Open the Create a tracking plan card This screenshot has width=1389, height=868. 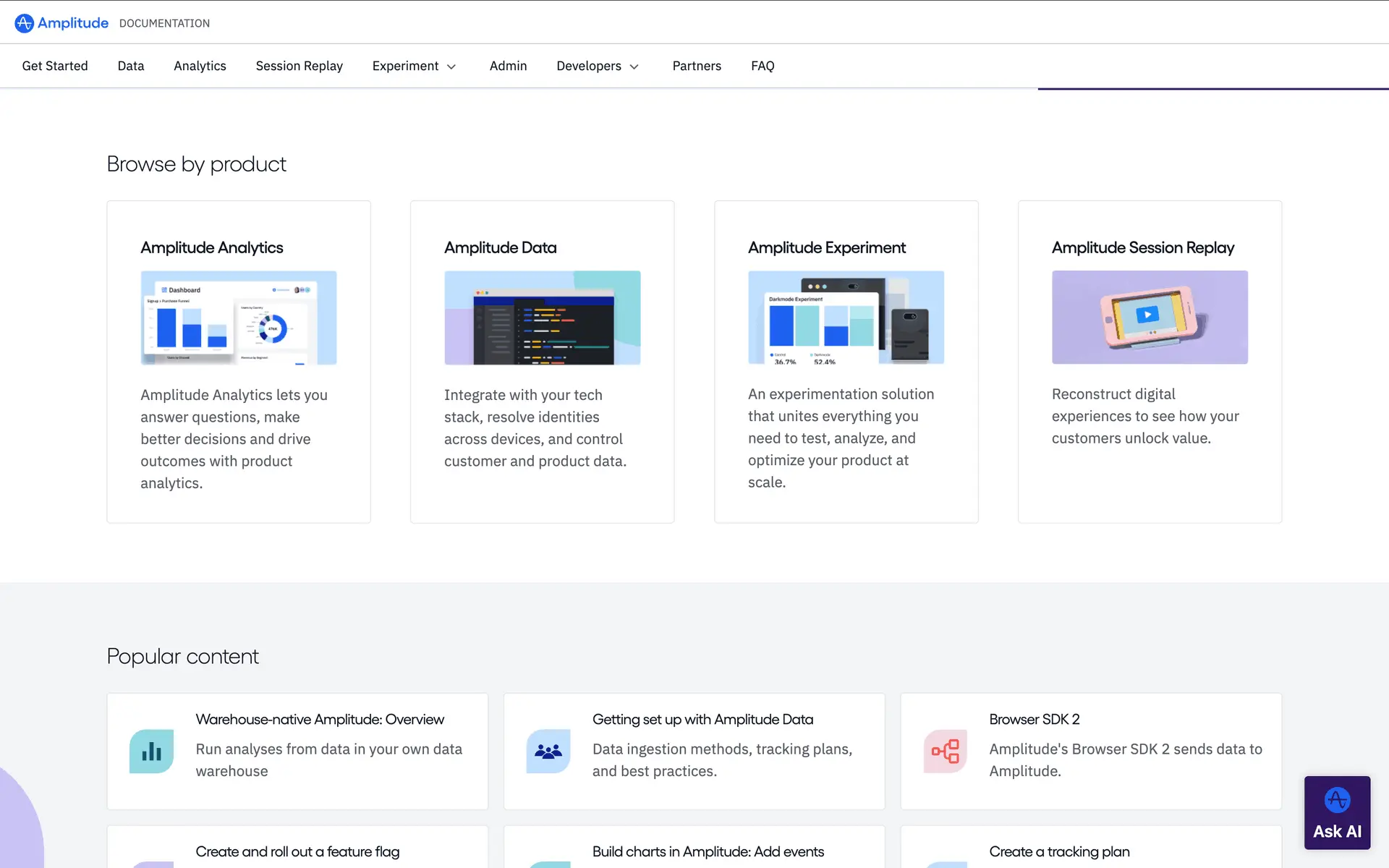pyautogui.click(x=1059, y=851)
